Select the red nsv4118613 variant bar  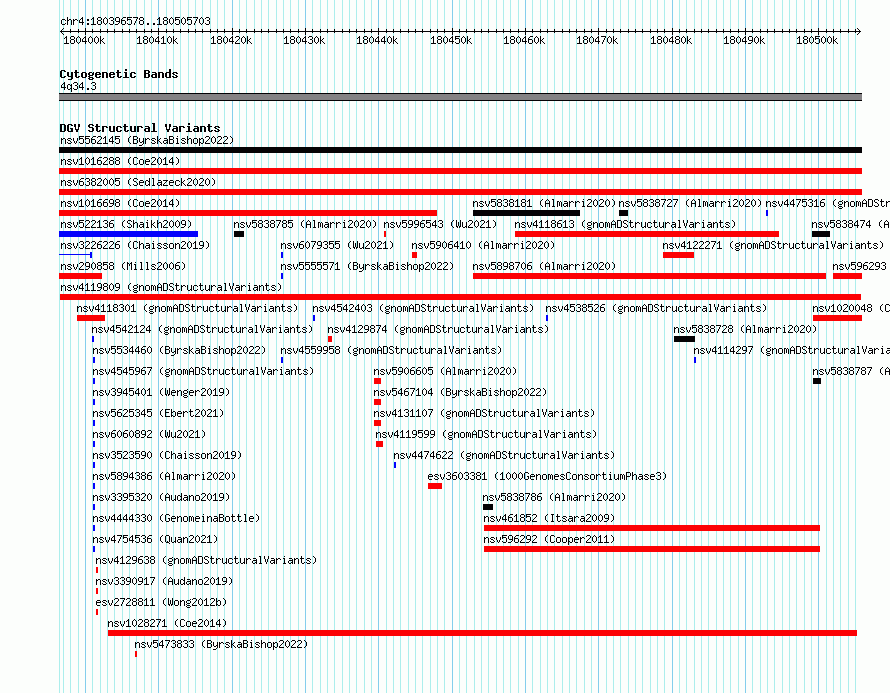tap(647, 234)
